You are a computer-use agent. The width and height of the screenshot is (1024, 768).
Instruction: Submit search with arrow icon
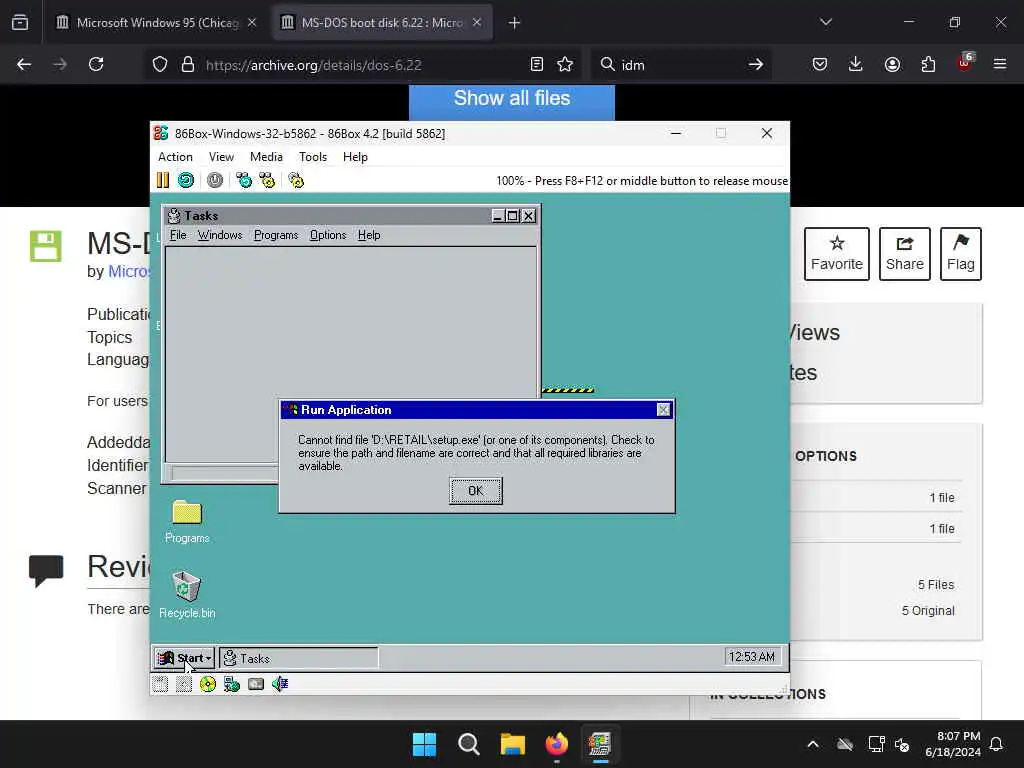tap(756, 64)
